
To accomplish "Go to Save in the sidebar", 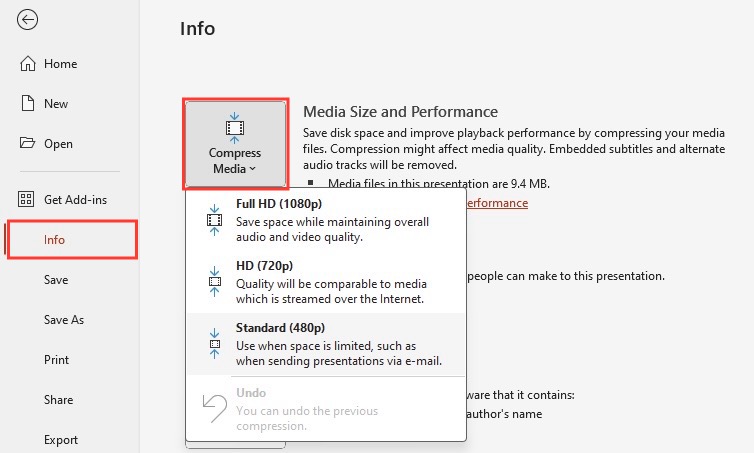I will pos(56,280).
